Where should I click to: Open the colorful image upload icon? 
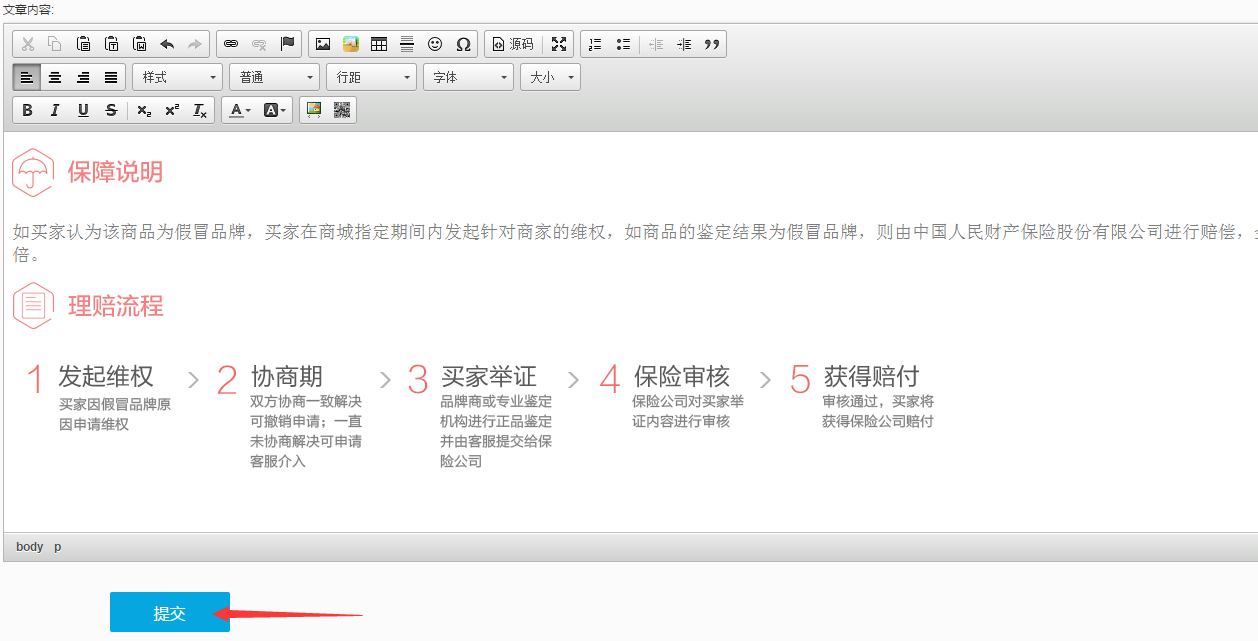coord(351,44)
